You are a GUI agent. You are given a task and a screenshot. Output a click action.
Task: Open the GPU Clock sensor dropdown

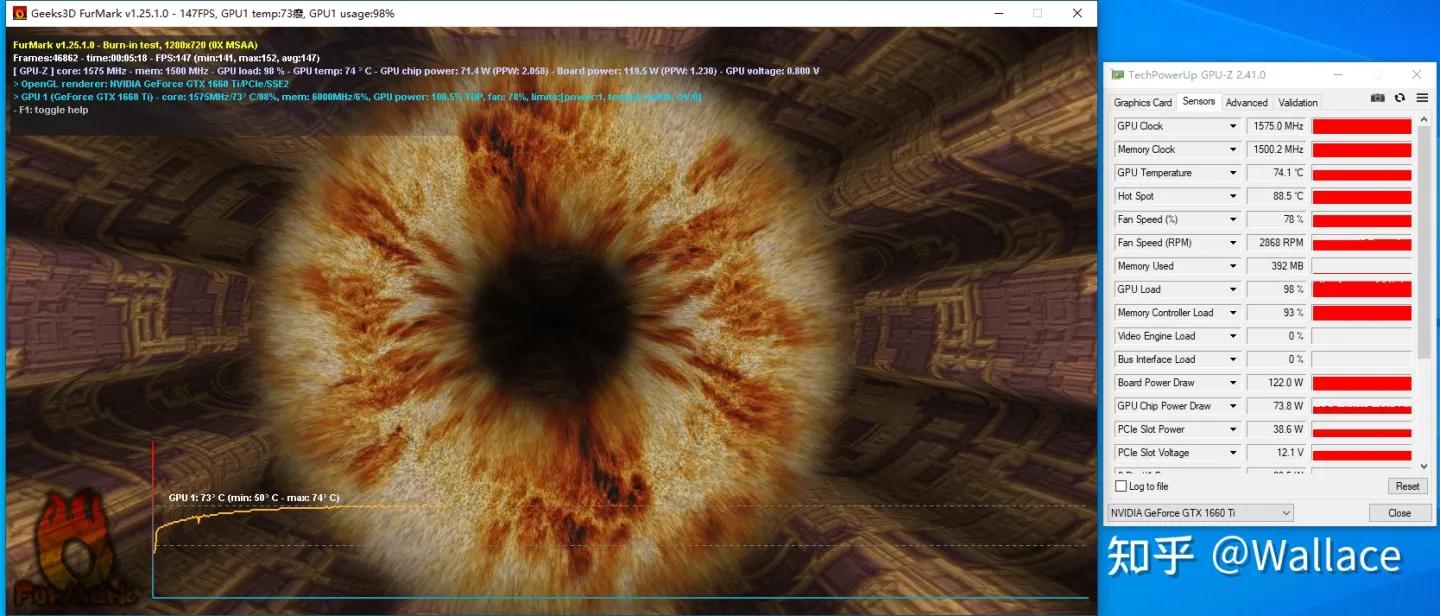point(1234,126)
